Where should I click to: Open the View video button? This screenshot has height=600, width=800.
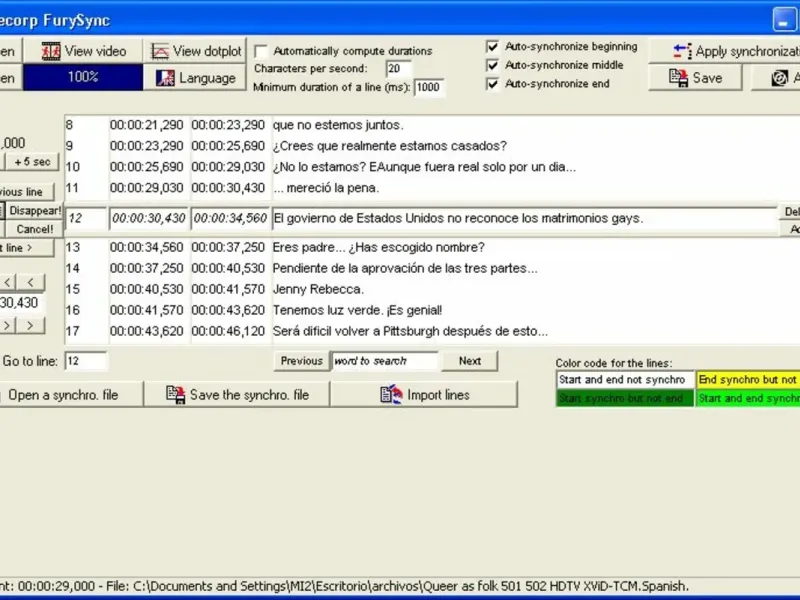[x=83, y=51]
